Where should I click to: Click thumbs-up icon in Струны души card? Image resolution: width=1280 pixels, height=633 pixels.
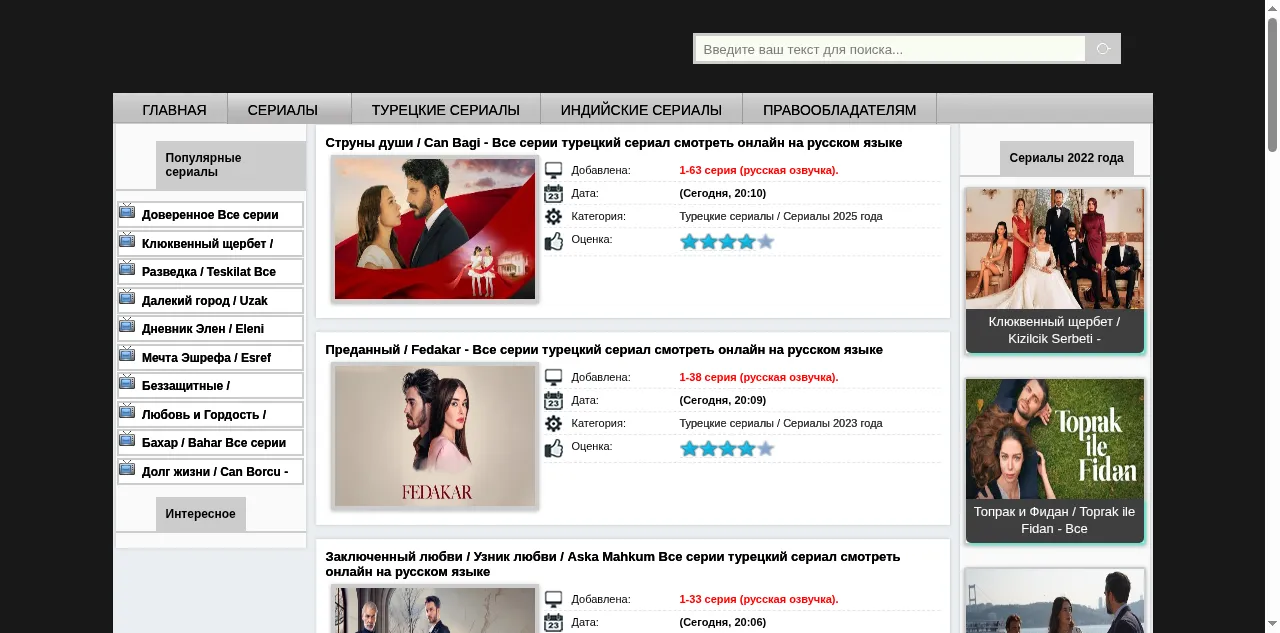pos(553,241)
